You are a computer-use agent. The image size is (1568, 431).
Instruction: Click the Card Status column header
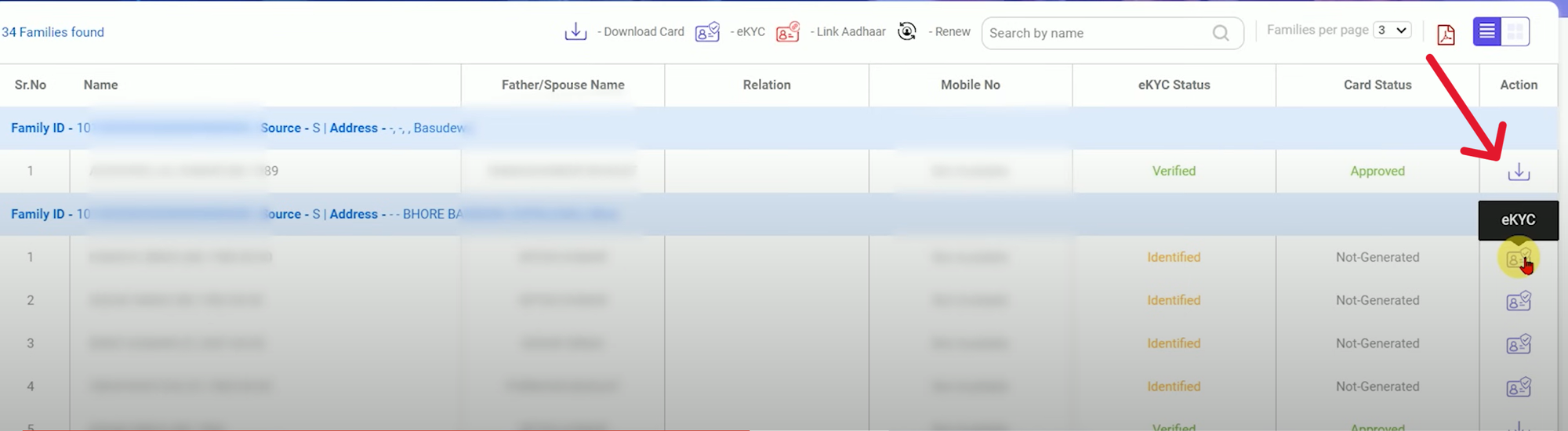(1377, 85)
